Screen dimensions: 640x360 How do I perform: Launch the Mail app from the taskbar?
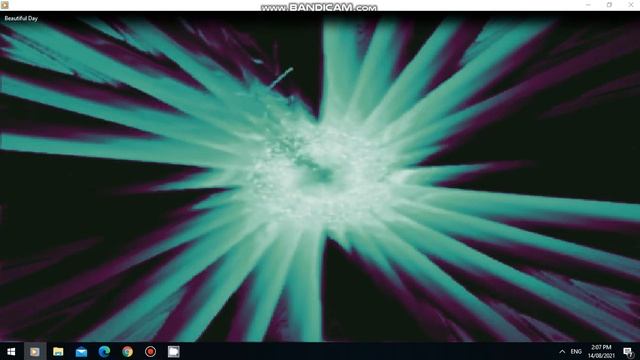(81, 351)
